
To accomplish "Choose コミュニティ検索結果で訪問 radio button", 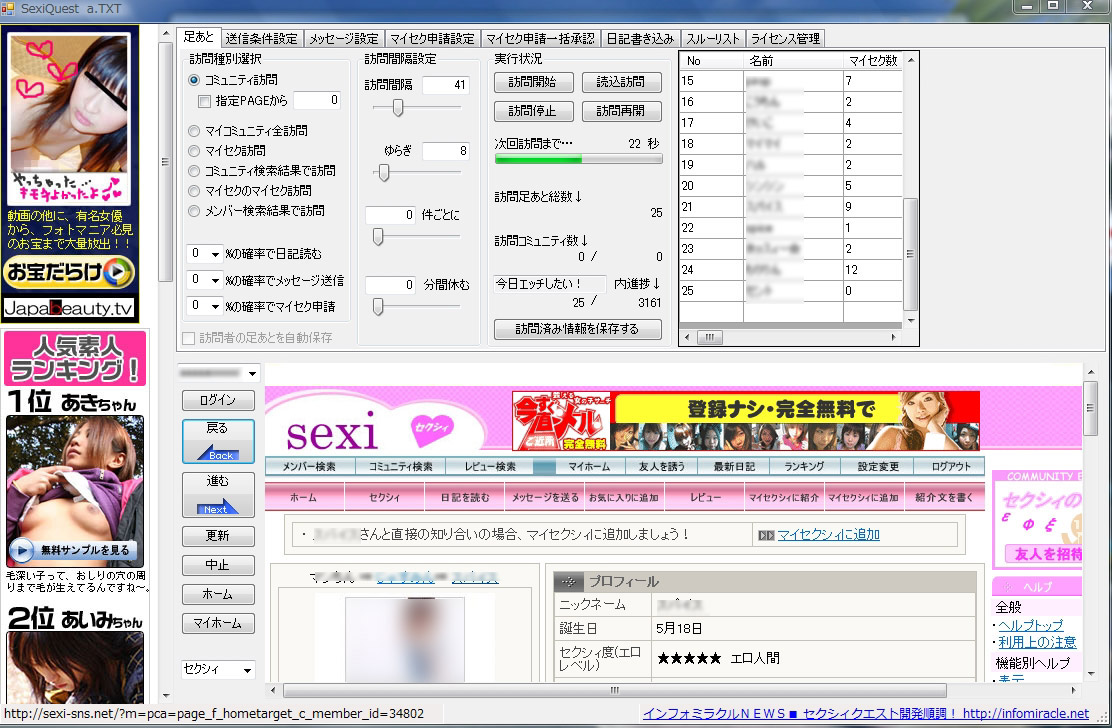I will [194, 171].
